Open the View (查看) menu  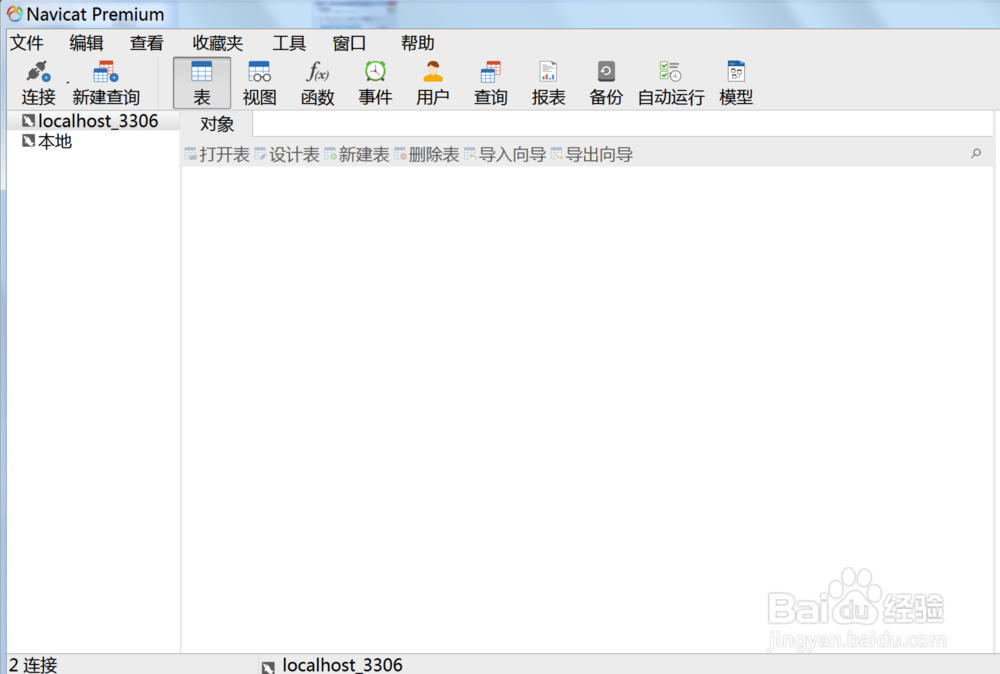point(147,43)
